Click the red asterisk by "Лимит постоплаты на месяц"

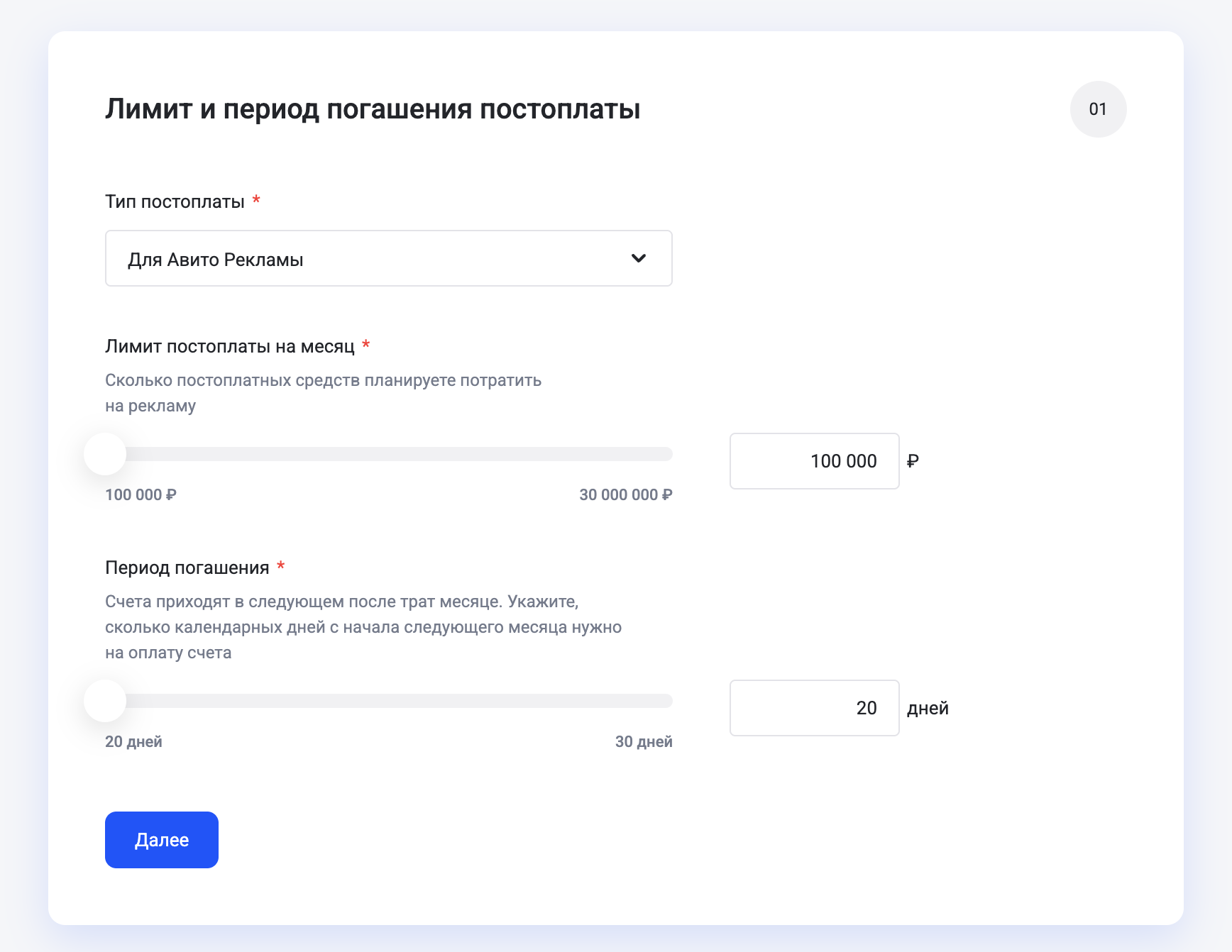point(366,345)
